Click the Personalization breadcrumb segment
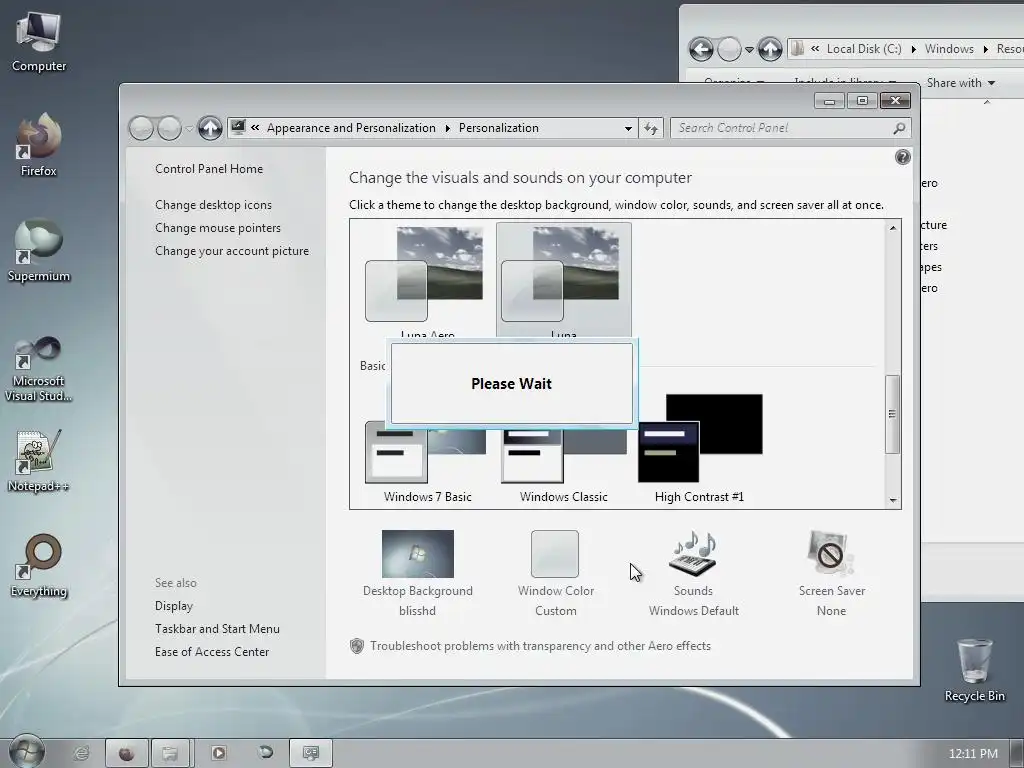Viewport: 1024px width, 768px height. pyautogui.click(x=499, y=128)
